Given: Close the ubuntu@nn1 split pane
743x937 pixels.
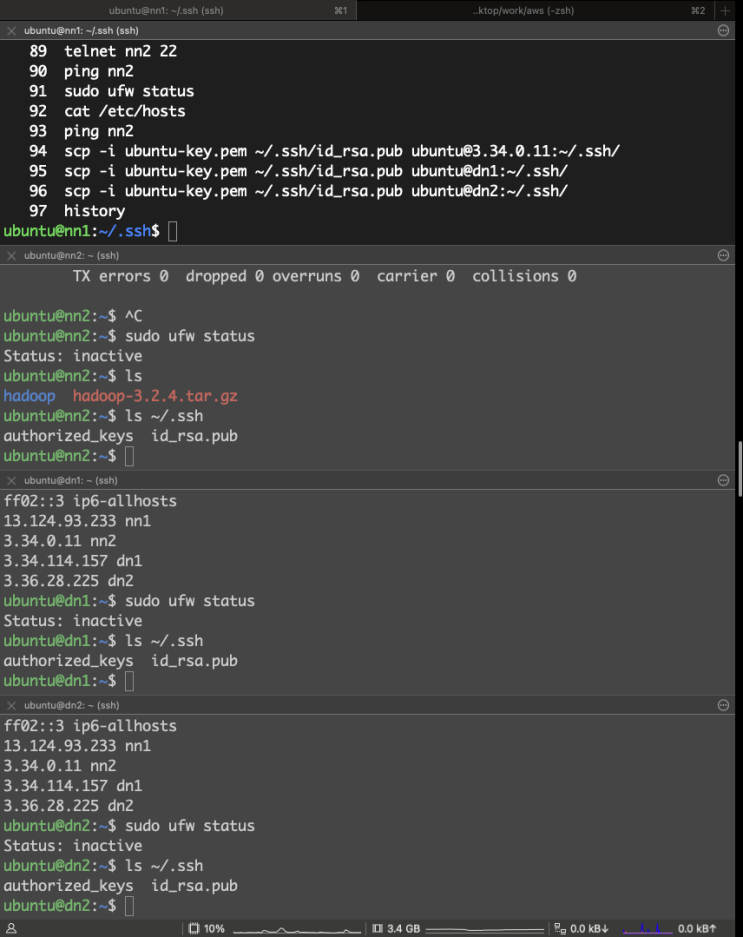Looking at the screenshot, I should [11, 30].
